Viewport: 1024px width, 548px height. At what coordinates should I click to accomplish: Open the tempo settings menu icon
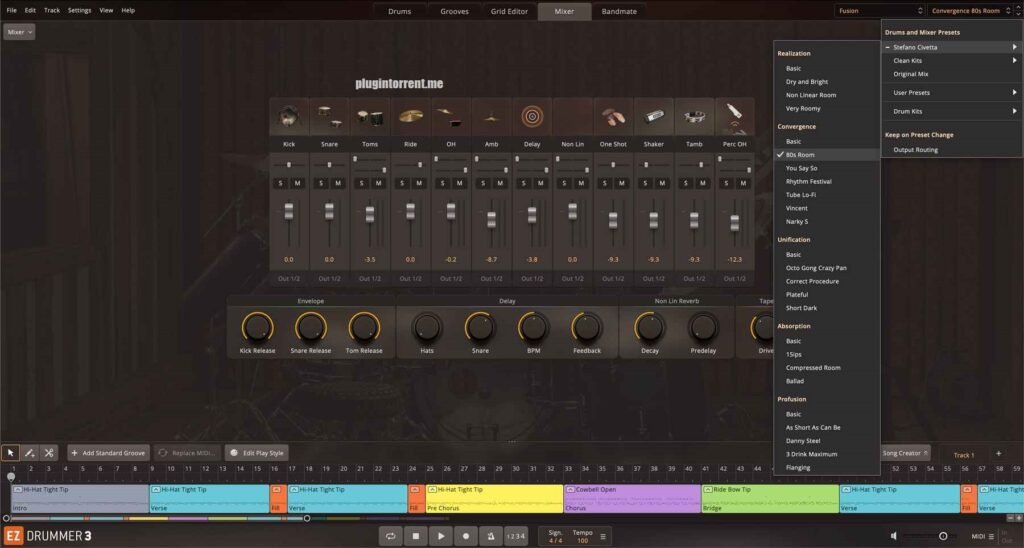[603, 537]
